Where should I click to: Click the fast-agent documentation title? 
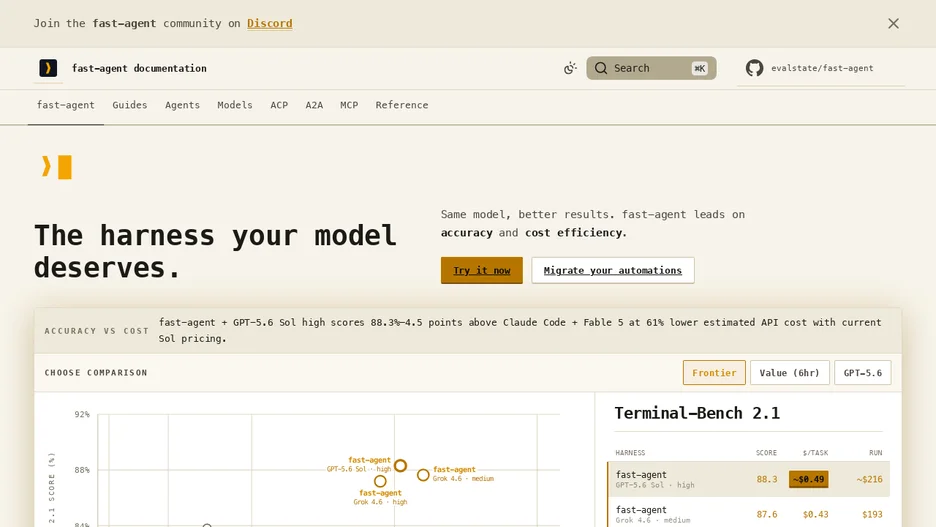[x=139, y=68]
